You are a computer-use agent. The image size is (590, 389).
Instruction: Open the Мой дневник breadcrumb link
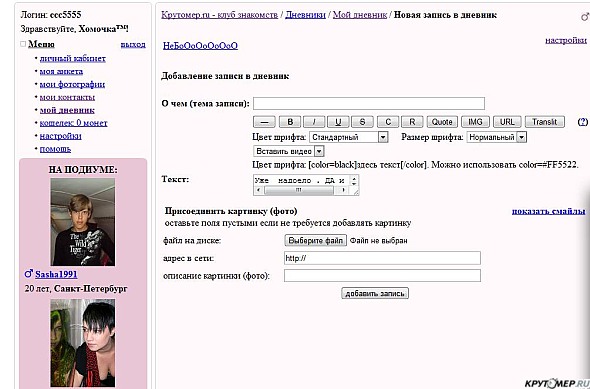point(360,15)
